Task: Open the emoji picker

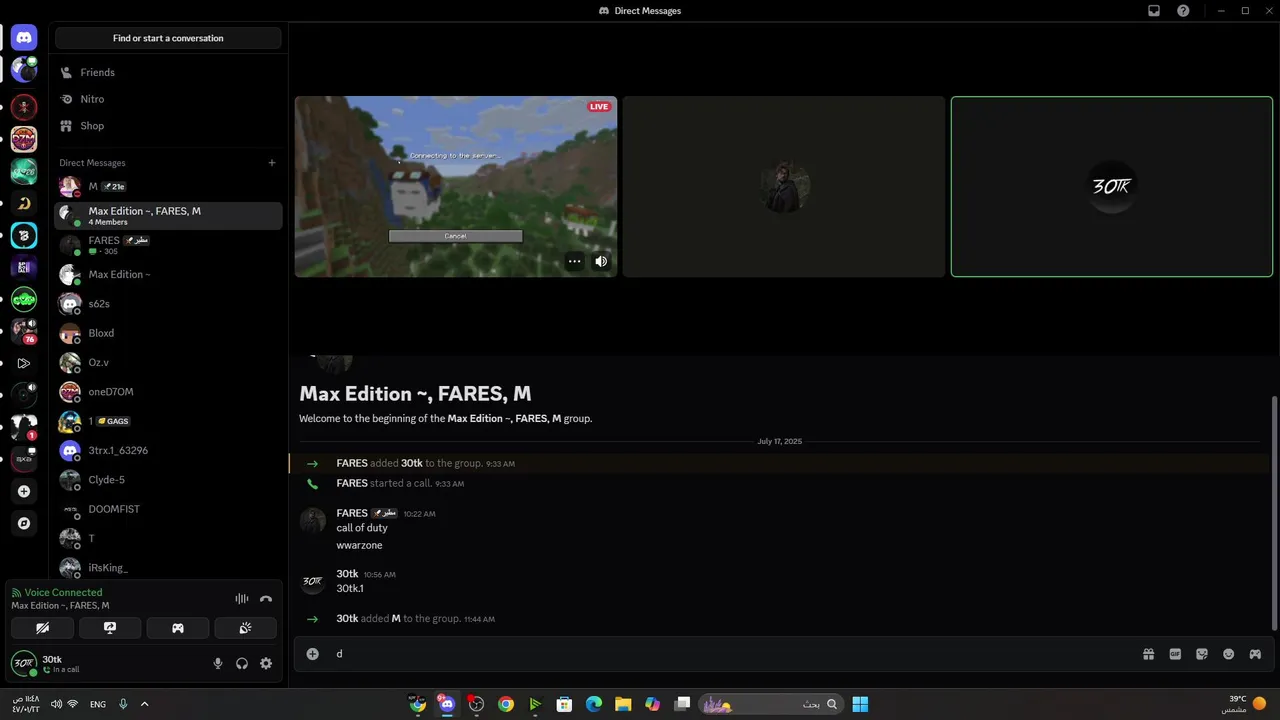Action: pyautogui.click(x=1228, y=654)
